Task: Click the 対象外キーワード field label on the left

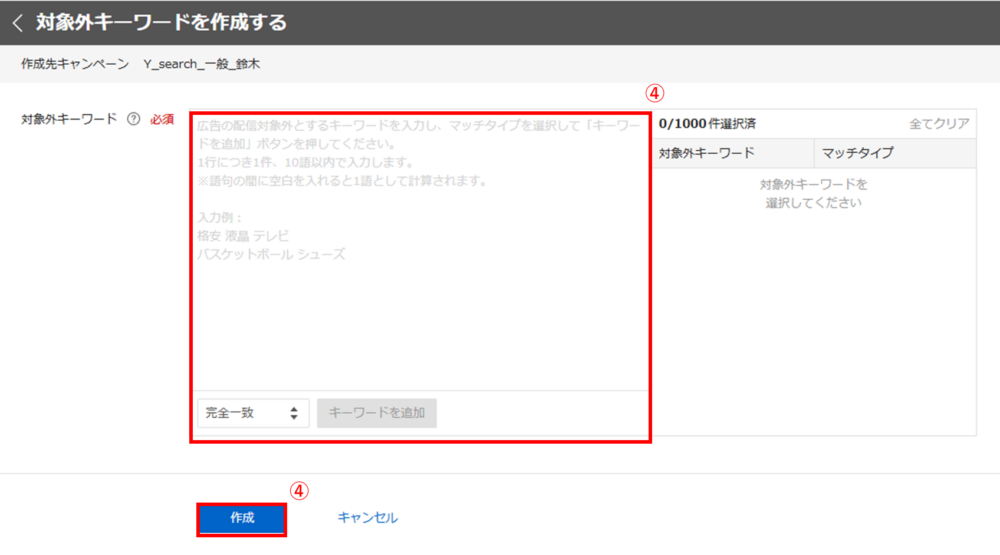Action: [69, 120]
